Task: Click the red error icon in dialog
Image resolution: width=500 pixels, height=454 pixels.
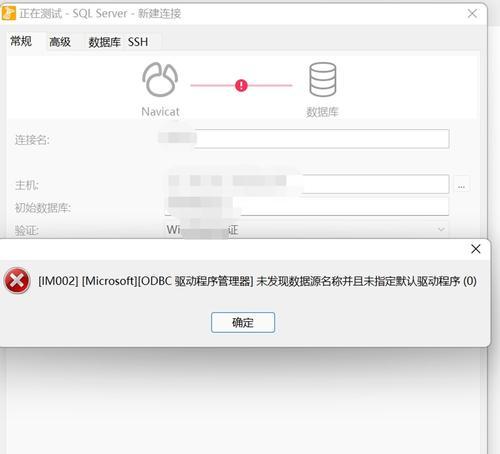Action: pos(17,281)
